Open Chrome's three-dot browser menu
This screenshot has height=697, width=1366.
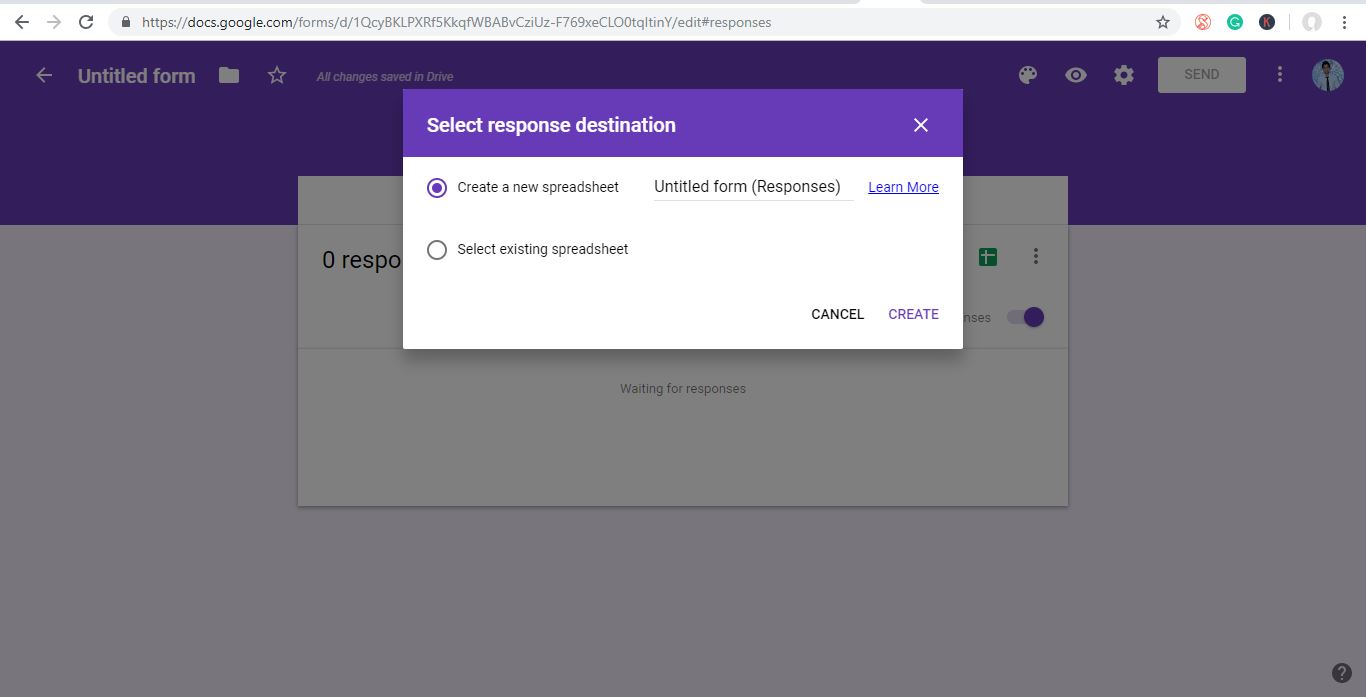click(x=1345, y=22)
